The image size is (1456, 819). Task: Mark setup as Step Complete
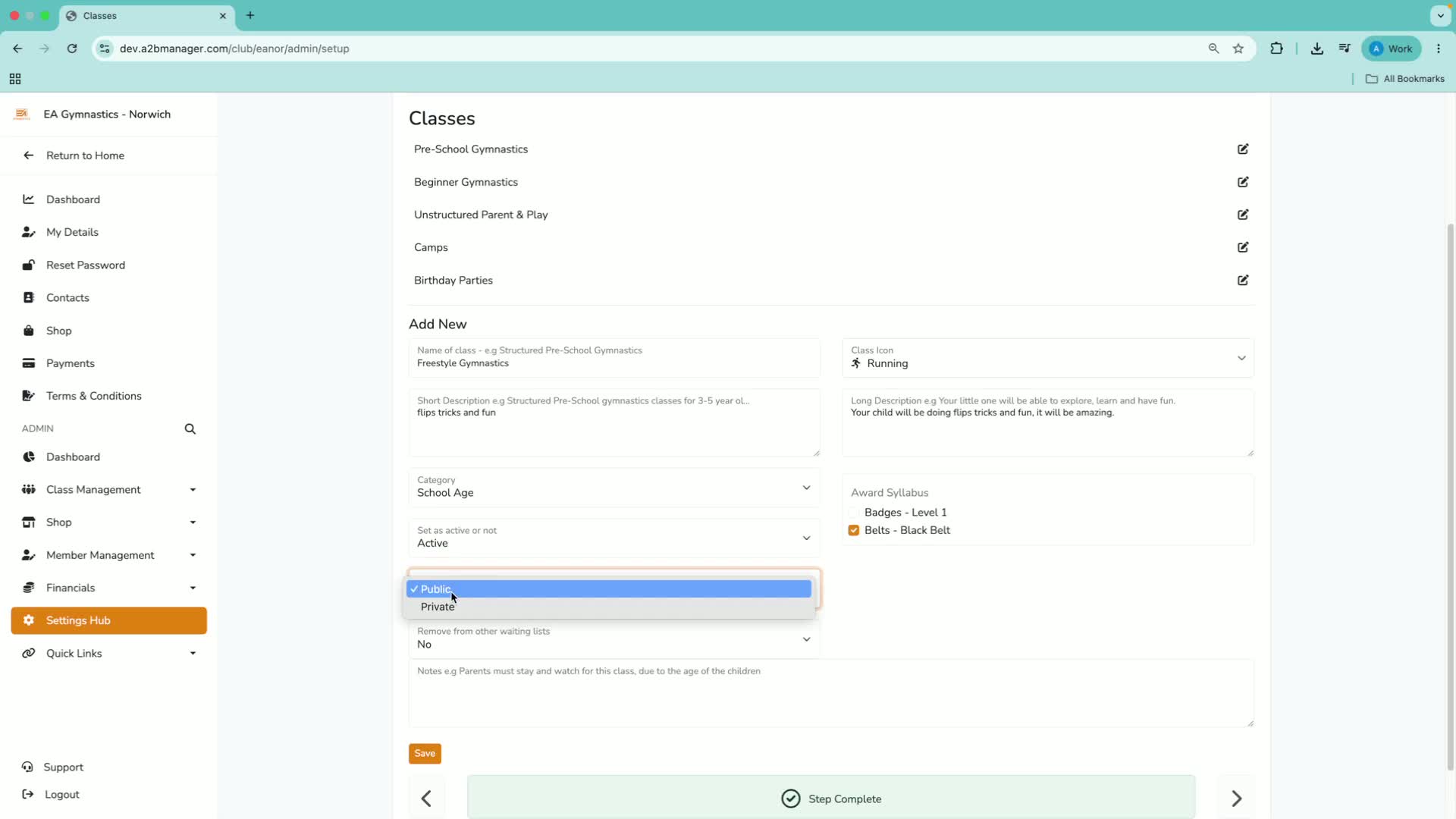(x=831, y=799)
